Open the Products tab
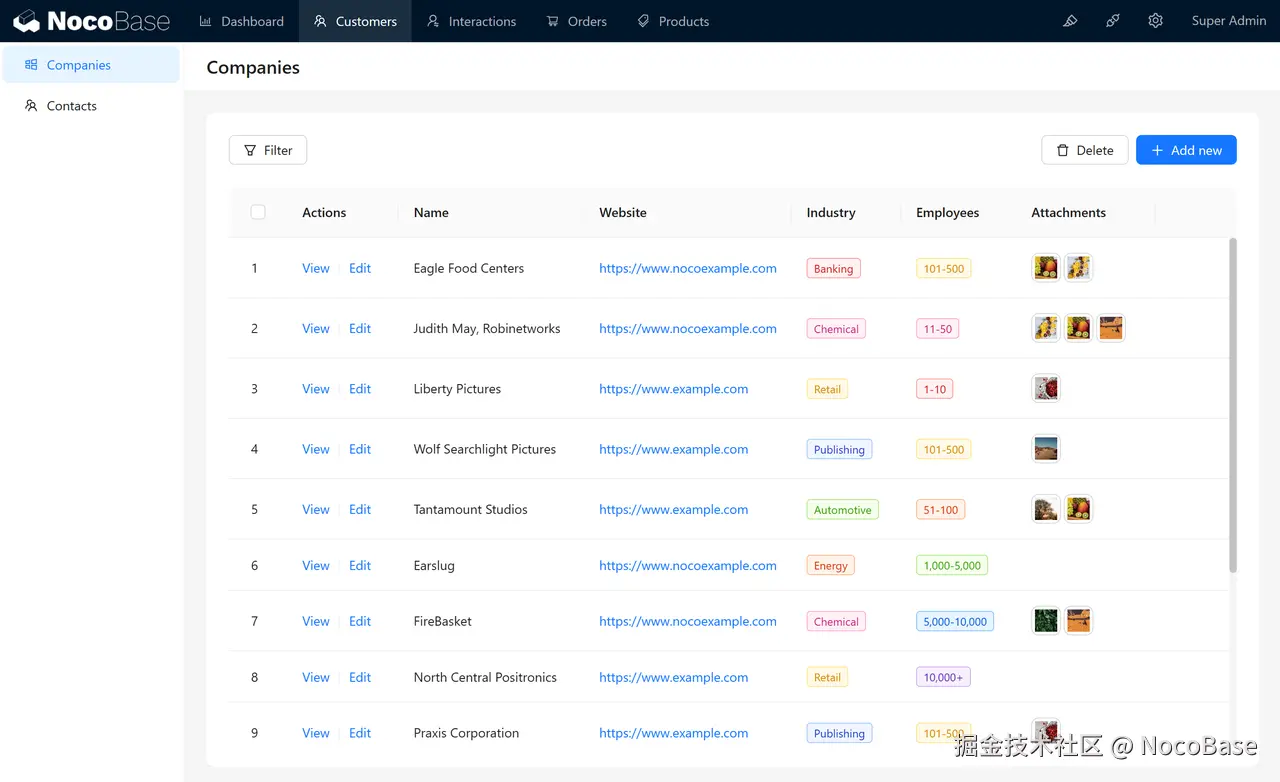Screen dimensions: 1280x782 click(x=673, y=21)
